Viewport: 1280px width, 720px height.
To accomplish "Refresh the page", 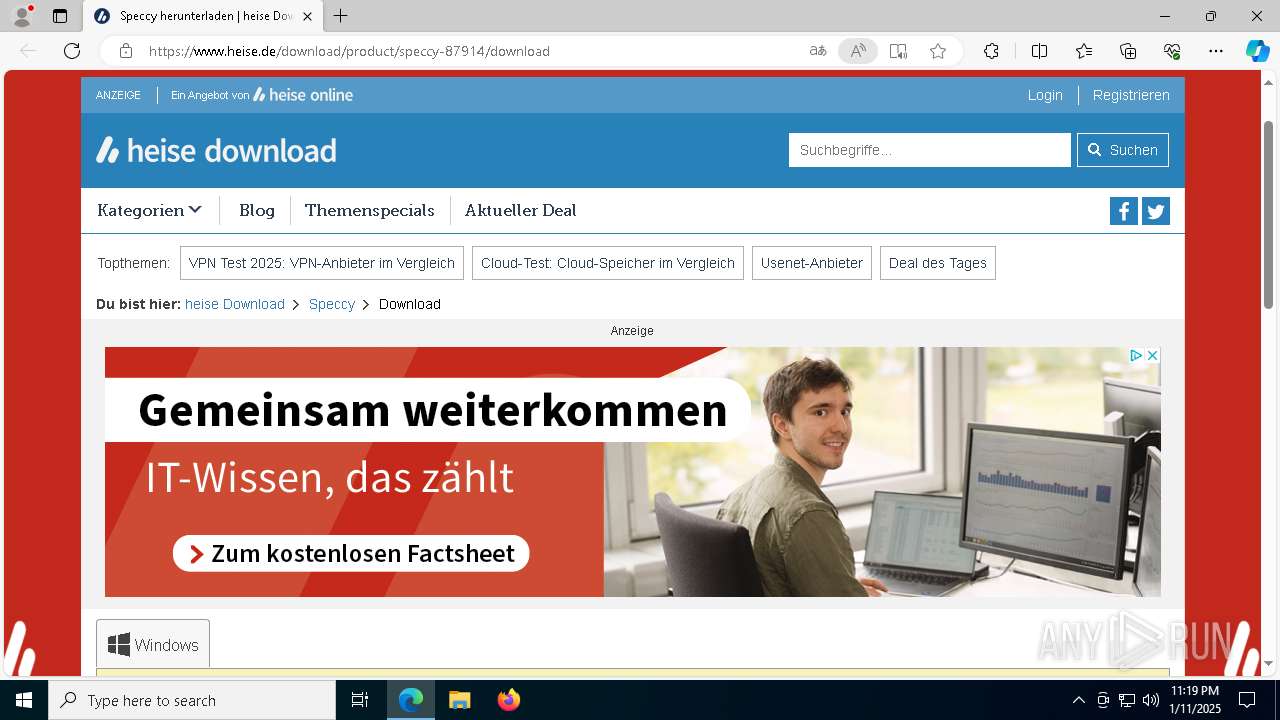I will pyautogui.click(x=72, y=51).
